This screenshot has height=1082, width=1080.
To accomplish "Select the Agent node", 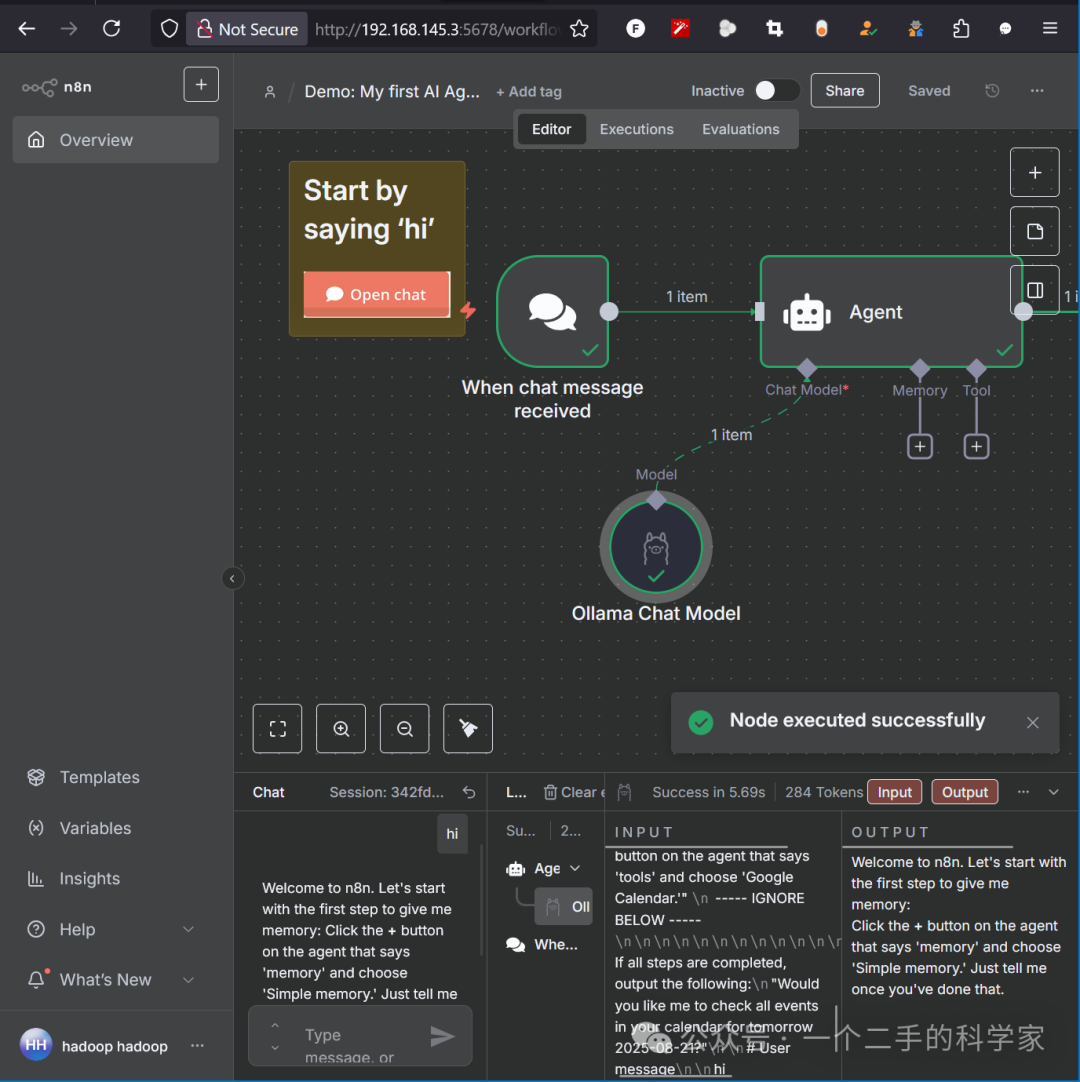I will 890,312.
